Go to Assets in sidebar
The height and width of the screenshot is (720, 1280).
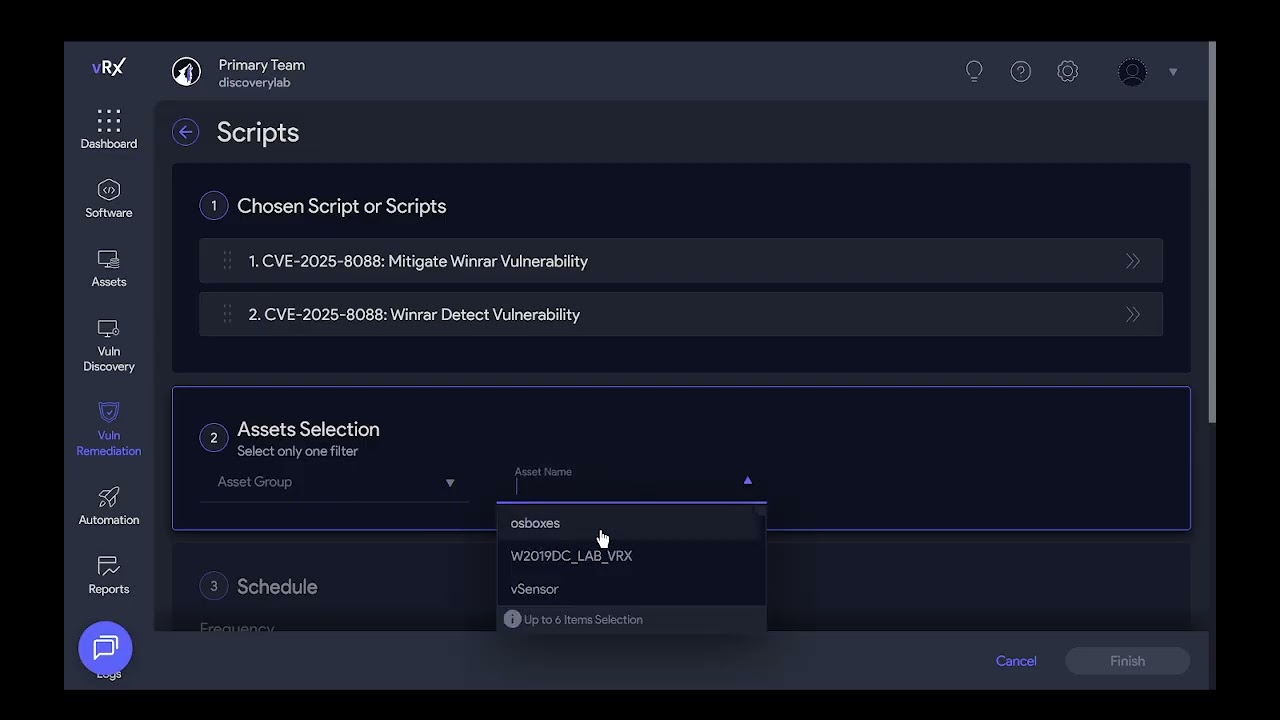(109, 268)
